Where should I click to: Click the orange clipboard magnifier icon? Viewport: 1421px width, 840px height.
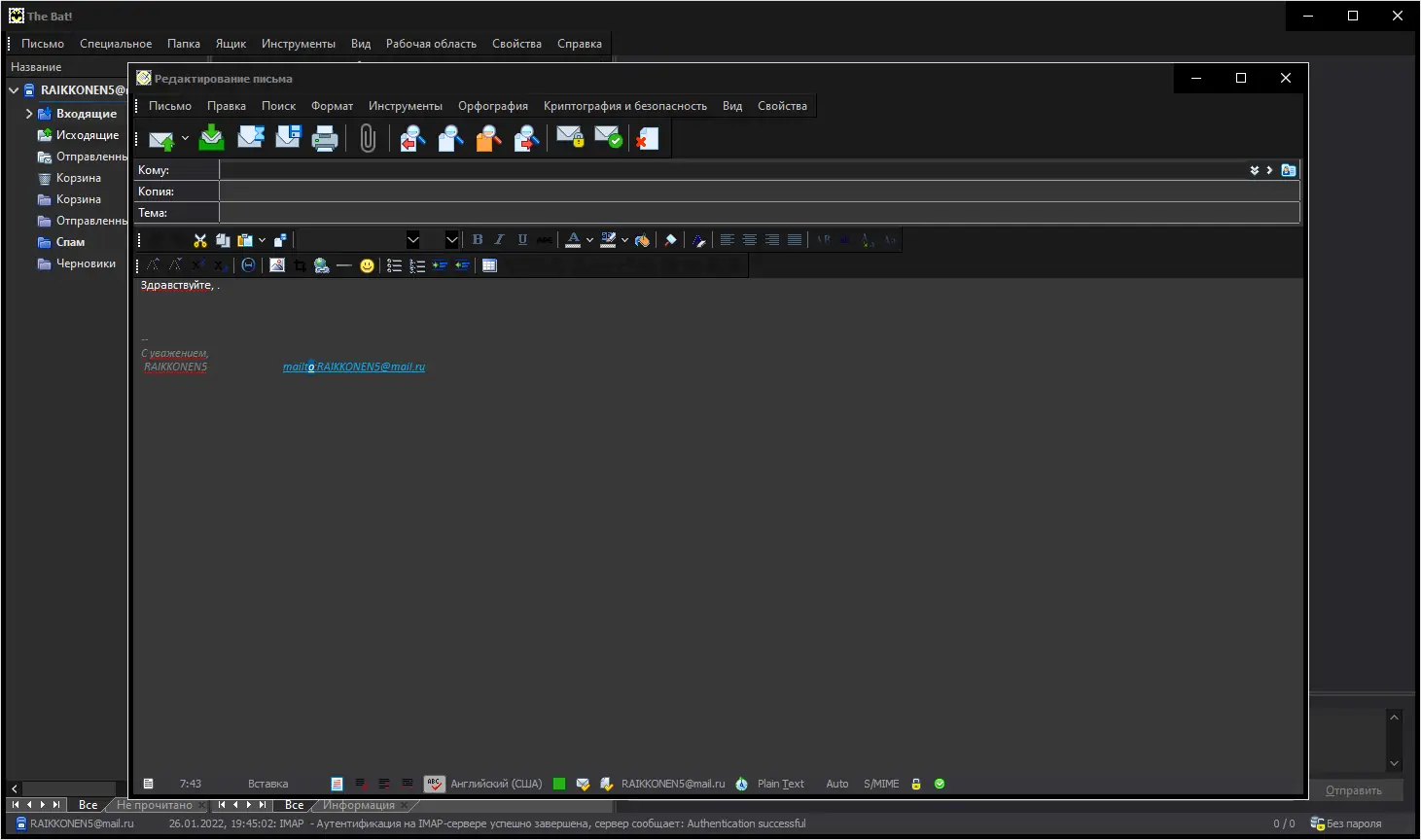pos(488,139)
